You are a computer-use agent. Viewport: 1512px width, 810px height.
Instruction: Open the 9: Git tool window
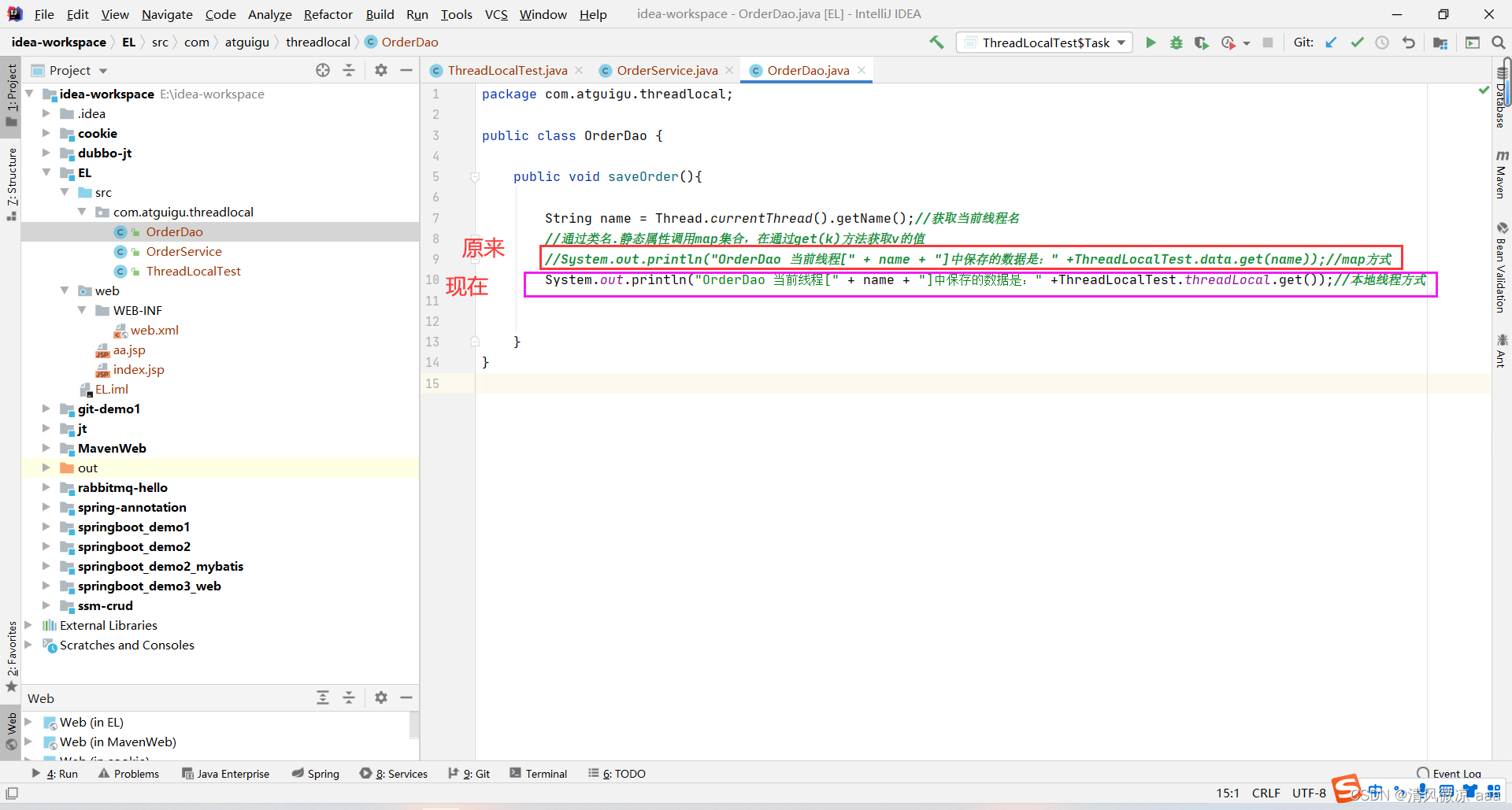pos(469,774)
